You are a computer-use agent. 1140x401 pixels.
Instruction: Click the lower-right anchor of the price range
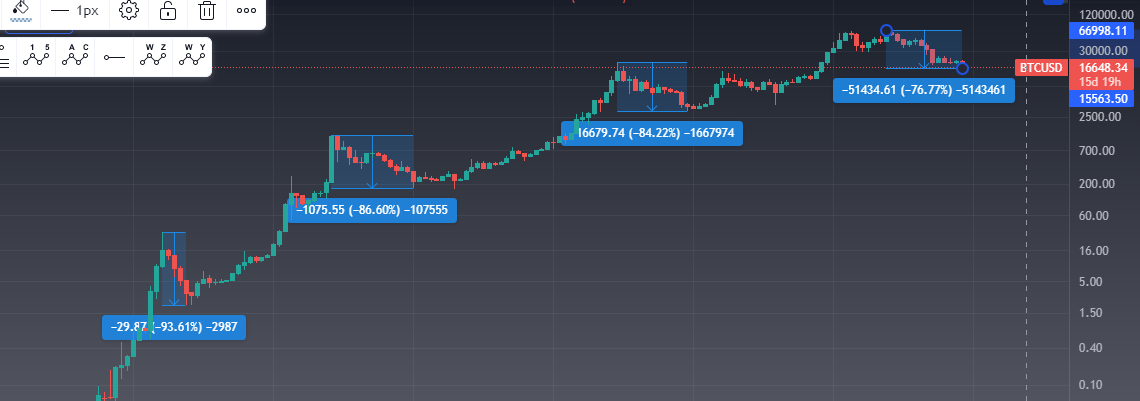point(962,68)
